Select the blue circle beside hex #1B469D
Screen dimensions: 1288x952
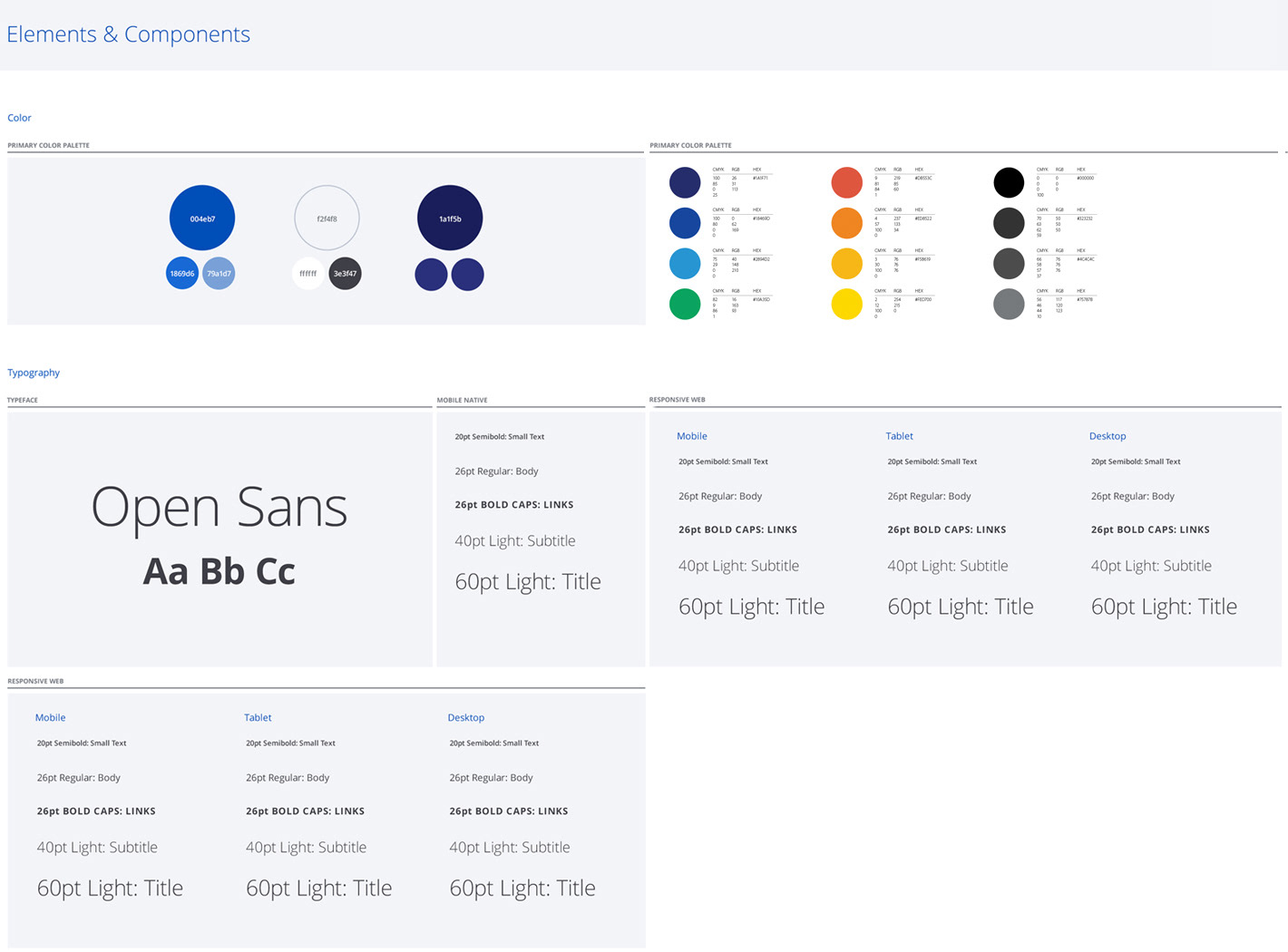[685, 222]
